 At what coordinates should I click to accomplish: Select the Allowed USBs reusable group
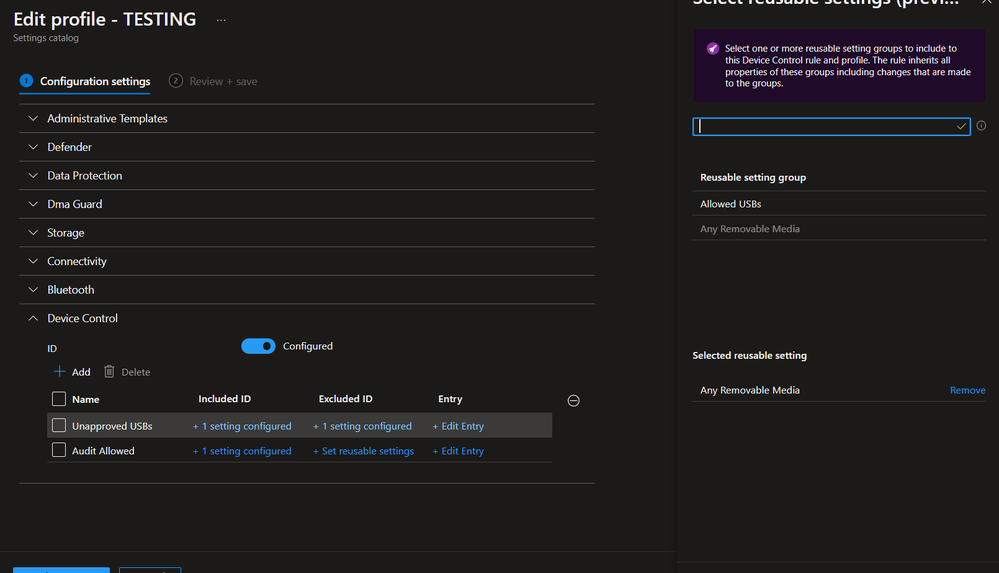coord(839,204)
